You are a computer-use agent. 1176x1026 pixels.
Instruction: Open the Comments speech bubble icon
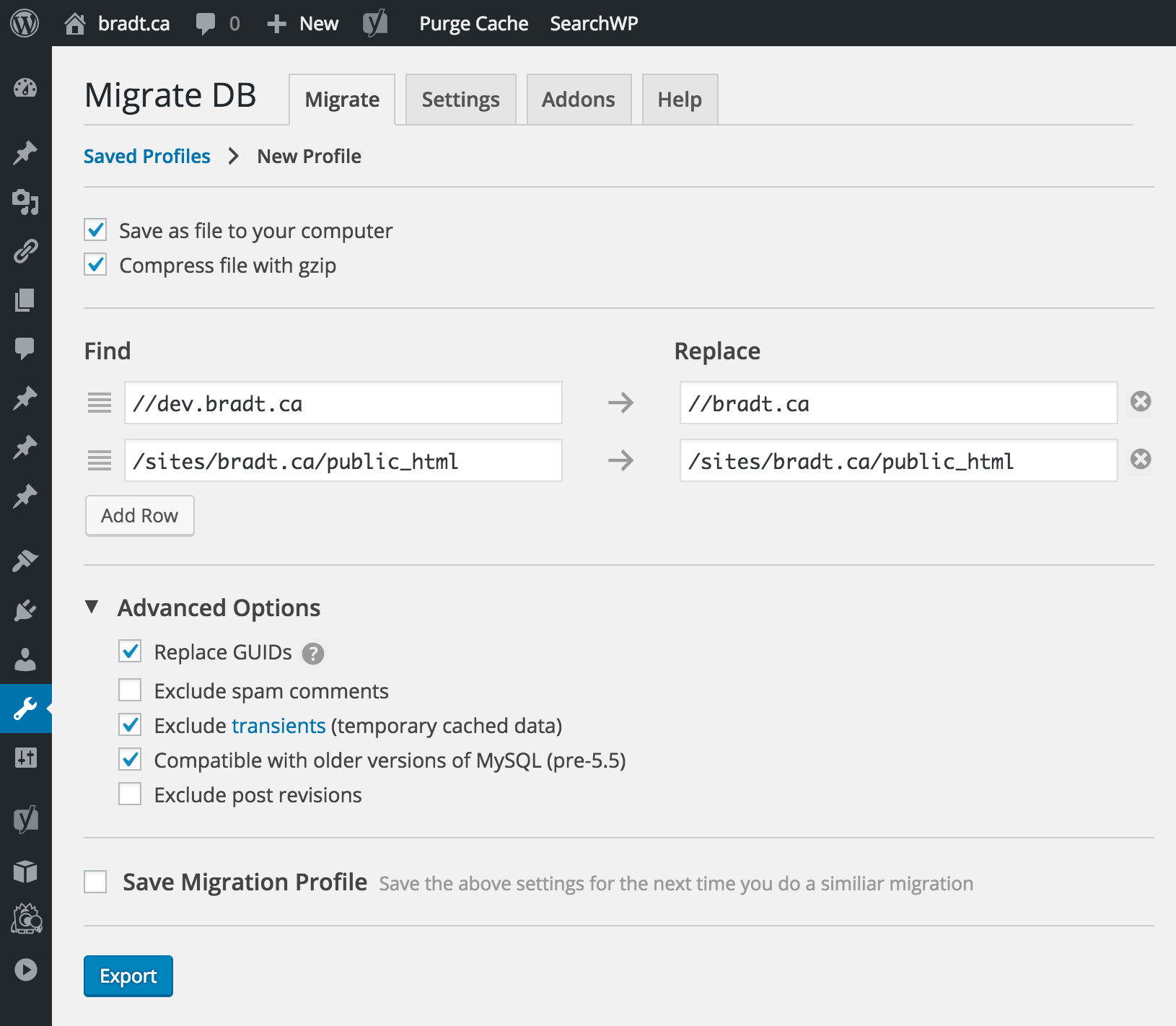[x=26, y=349]
